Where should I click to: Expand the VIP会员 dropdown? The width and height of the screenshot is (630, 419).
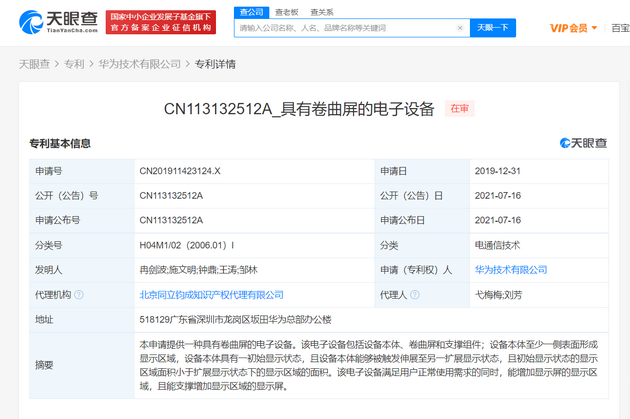573,28
